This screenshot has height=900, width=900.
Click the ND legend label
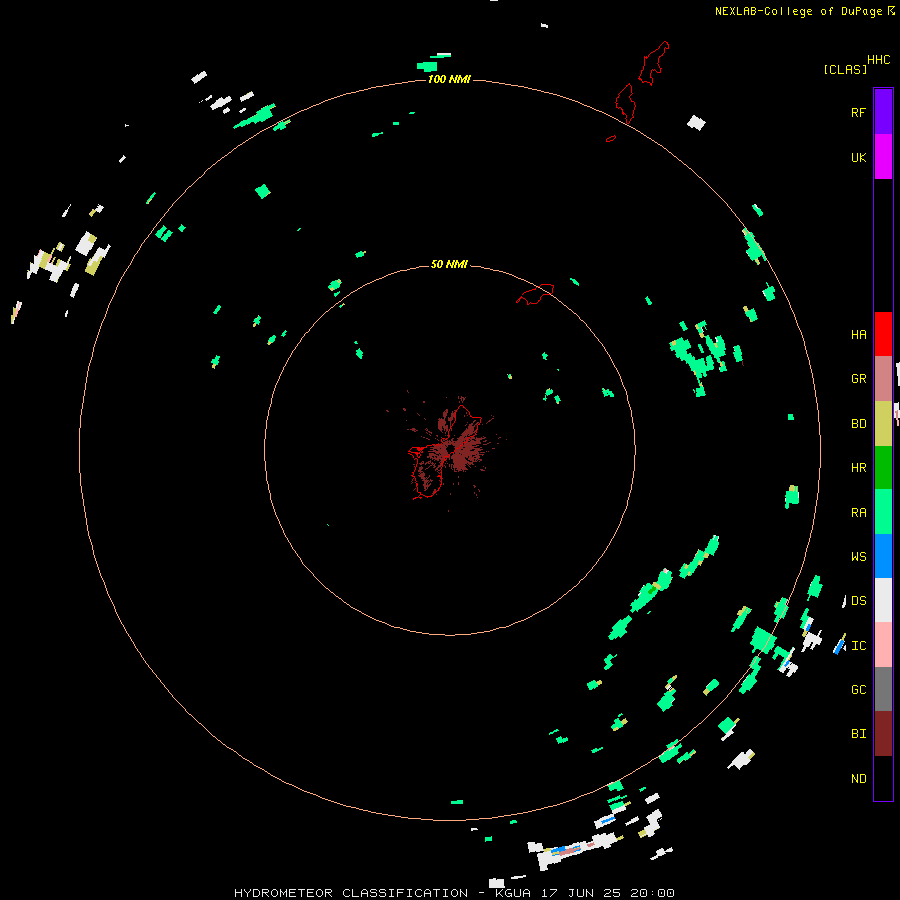[x=859, y=779]
